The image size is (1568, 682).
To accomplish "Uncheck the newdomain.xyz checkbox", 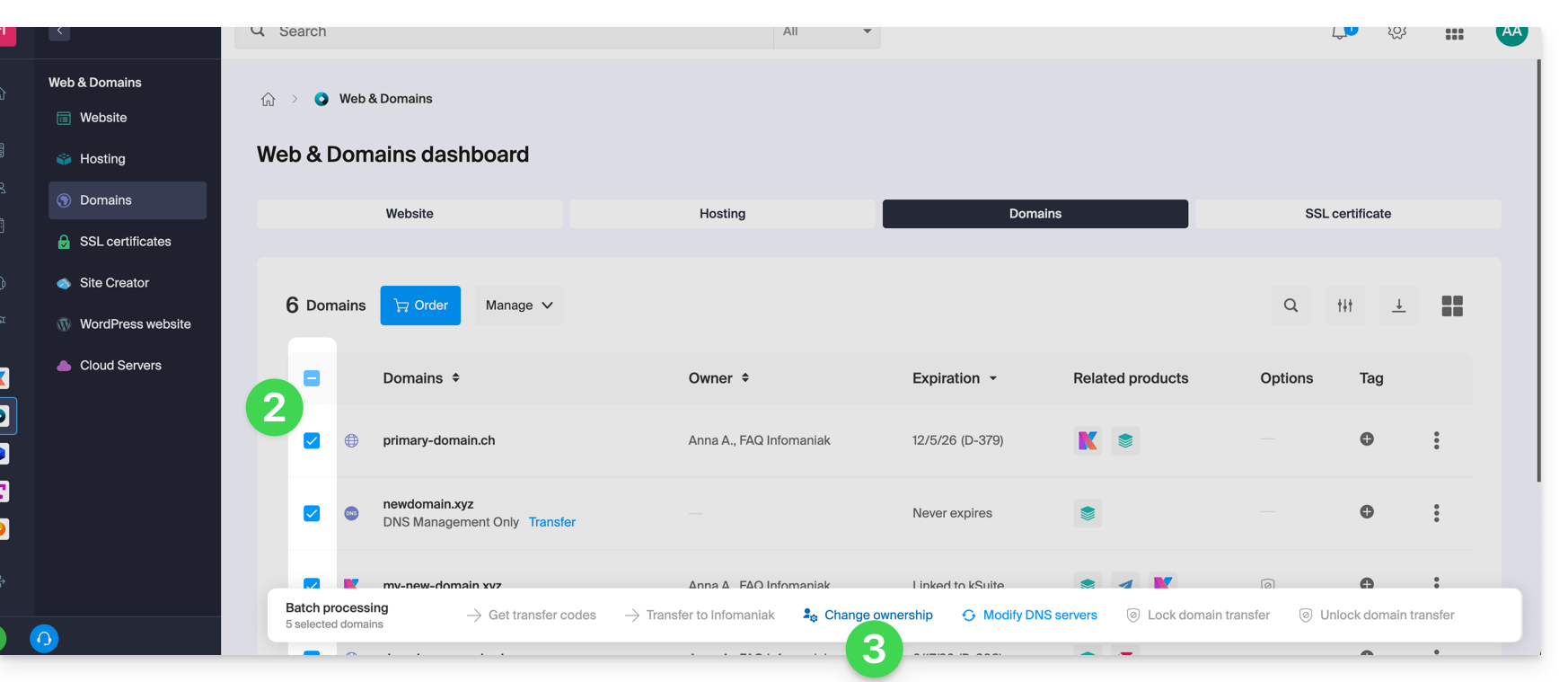I will pyautogui.click(x=312, y=513).
